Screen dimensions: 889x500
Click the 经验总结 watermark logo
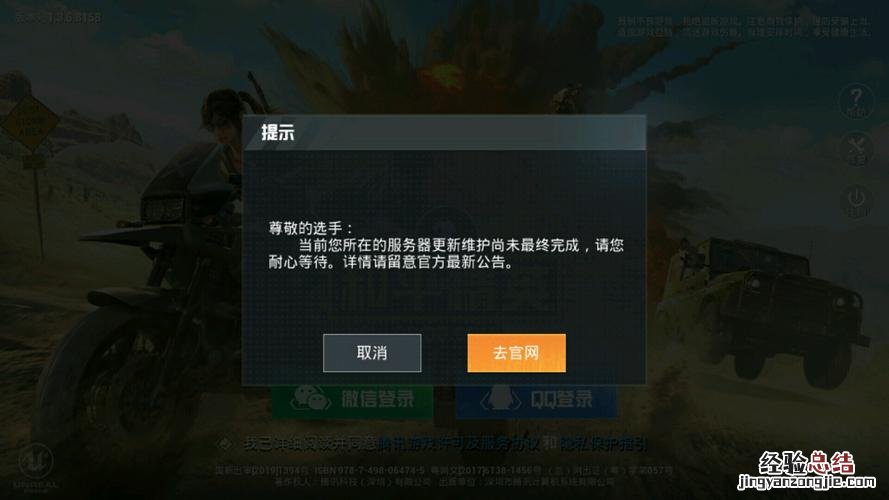click(x=806, y=463)
